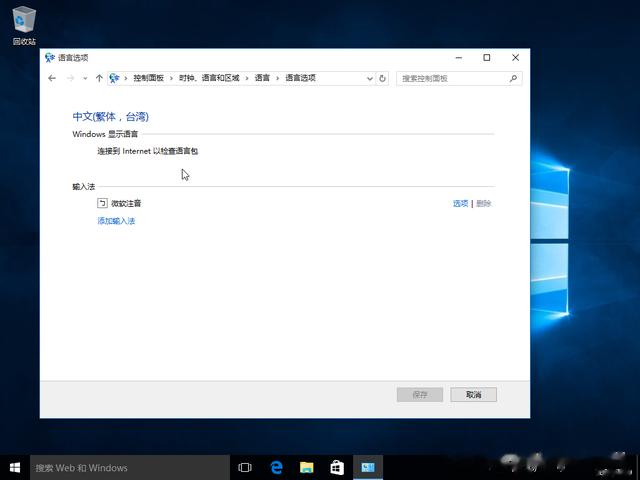Screen dimensions: 640x480
Task: Launch Microsoft Edge from taskbar
Action: coord(276,467)
